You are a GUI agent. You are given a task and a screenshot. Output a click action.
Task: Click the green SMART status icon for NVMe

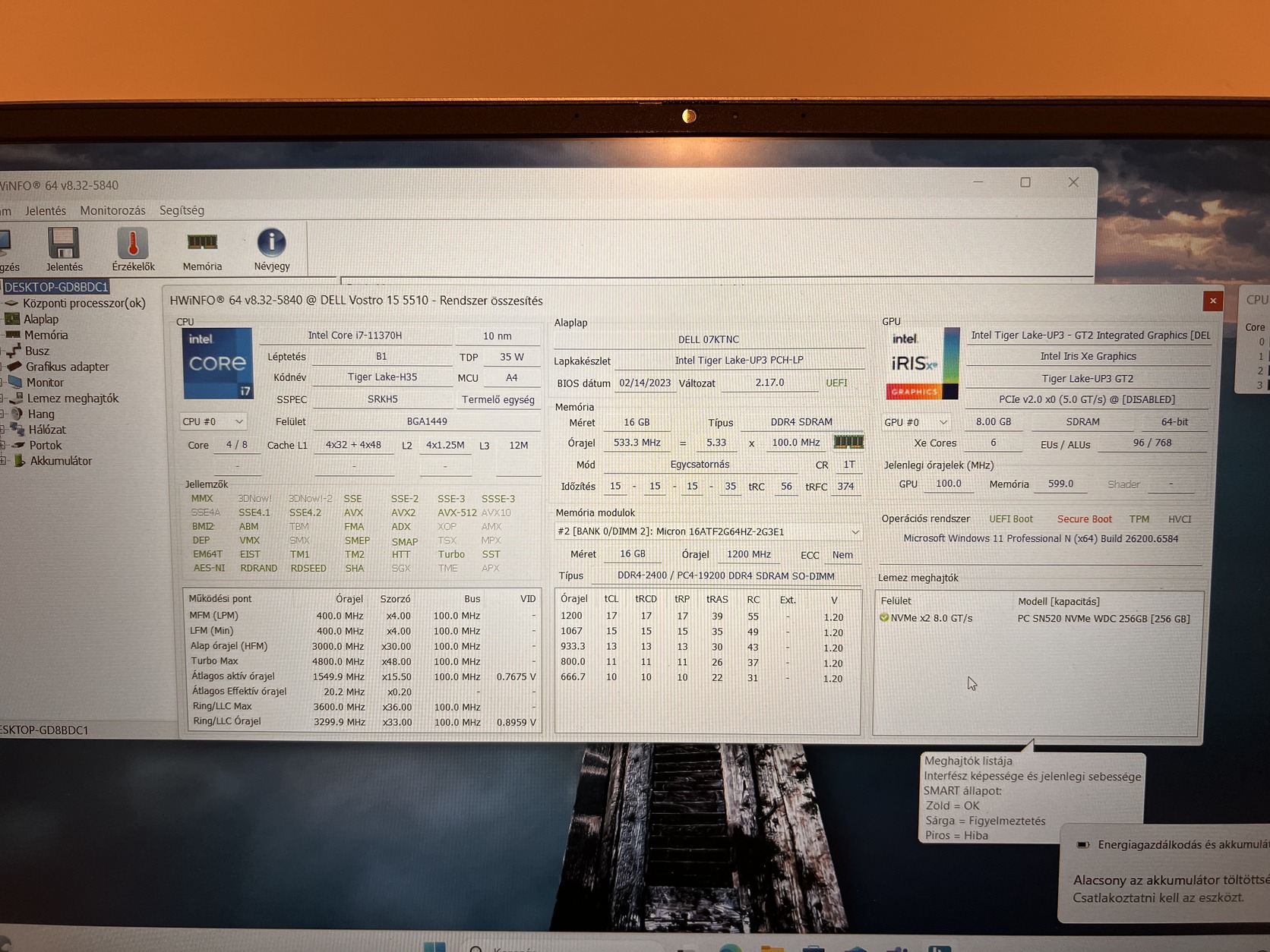click(884, 618)
